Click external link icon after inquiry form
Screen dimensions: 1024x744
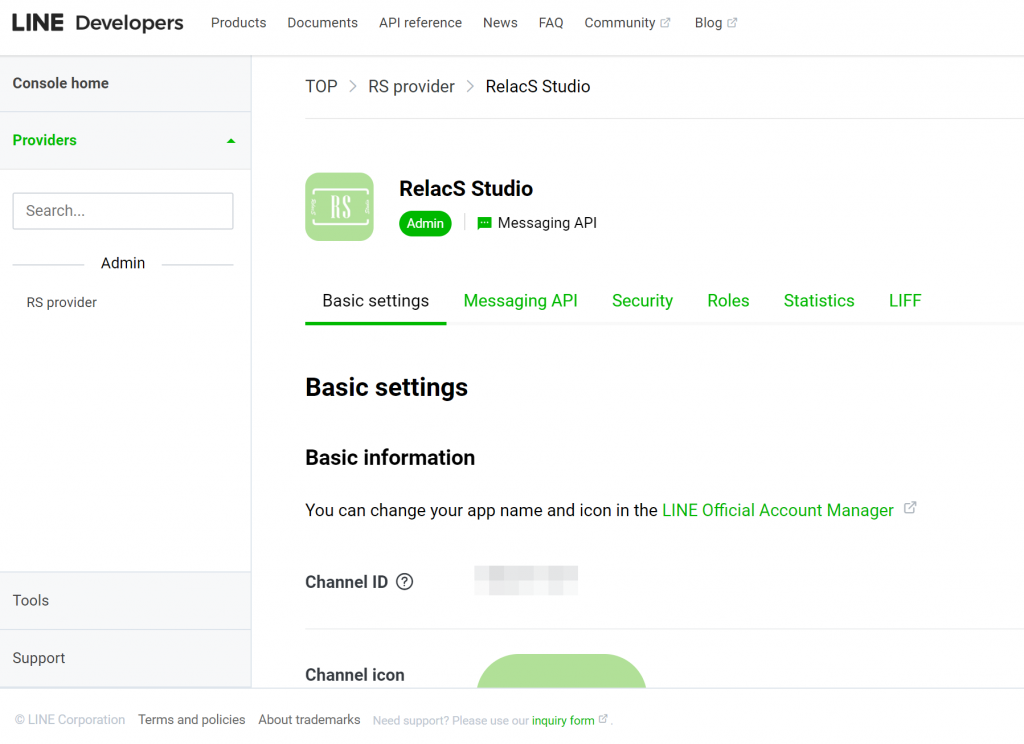point(603,719)
